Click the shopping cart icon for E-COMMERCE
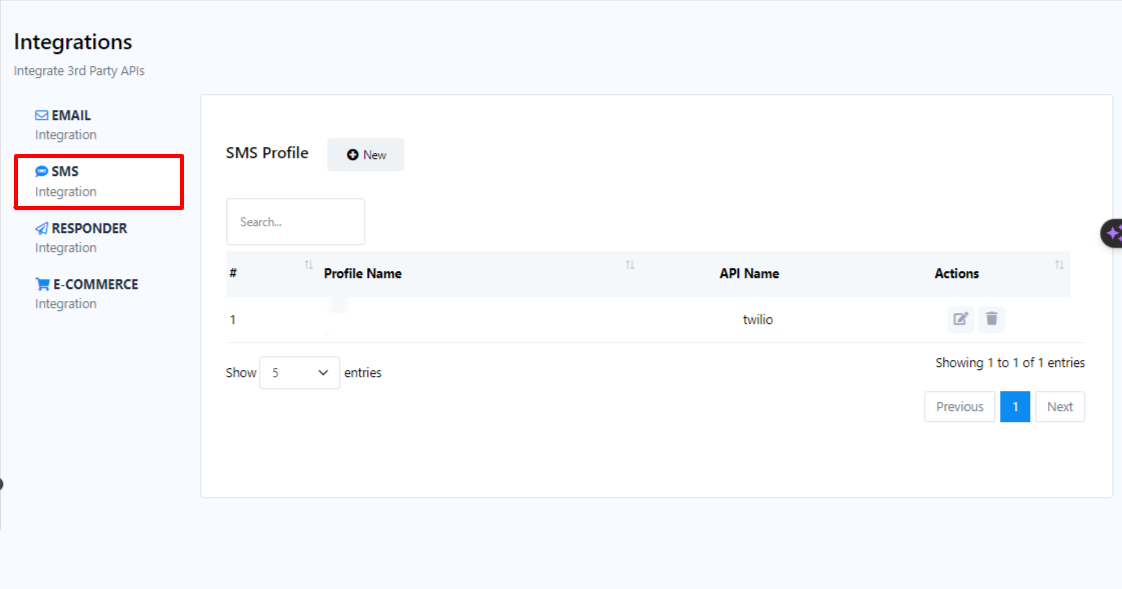1122x589 pixels. point(42,284)
